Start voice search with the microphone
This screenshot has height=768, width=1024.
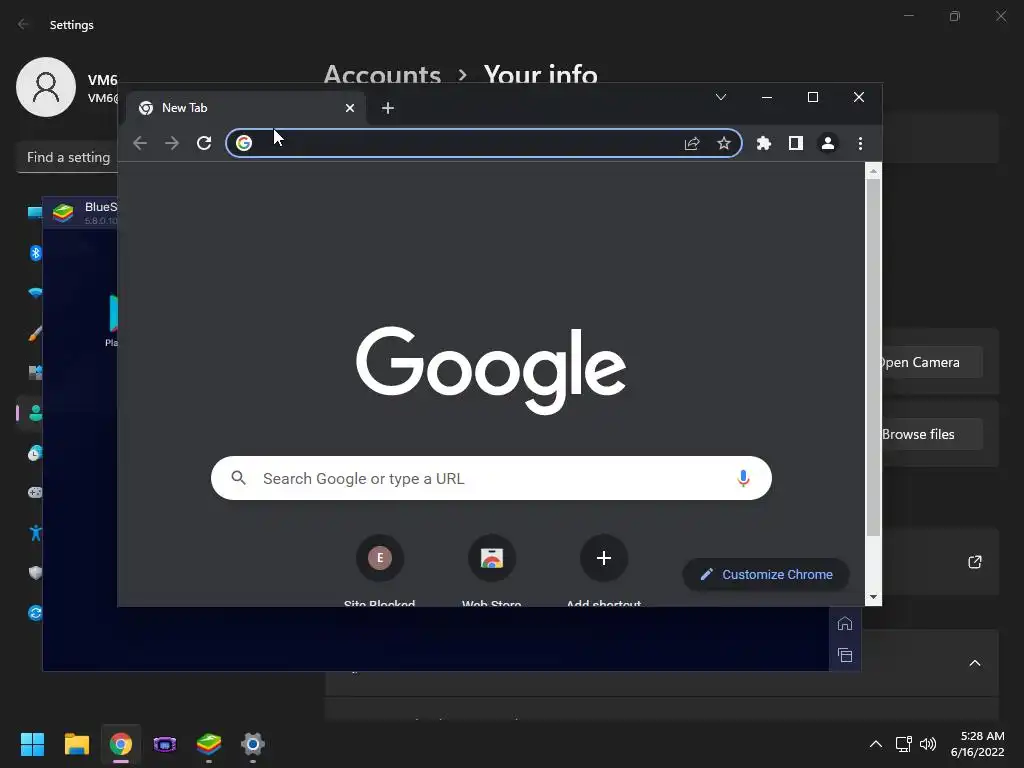743,479
